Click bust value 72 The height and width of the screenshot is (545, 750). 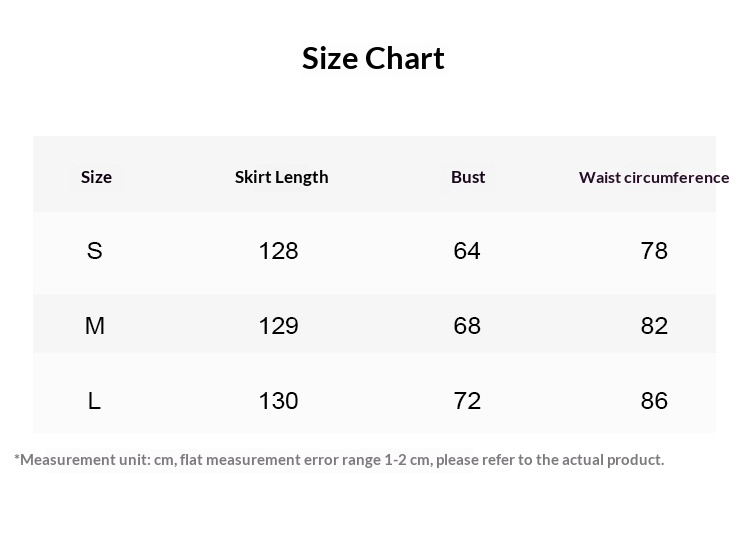click(x=467, y=401)
